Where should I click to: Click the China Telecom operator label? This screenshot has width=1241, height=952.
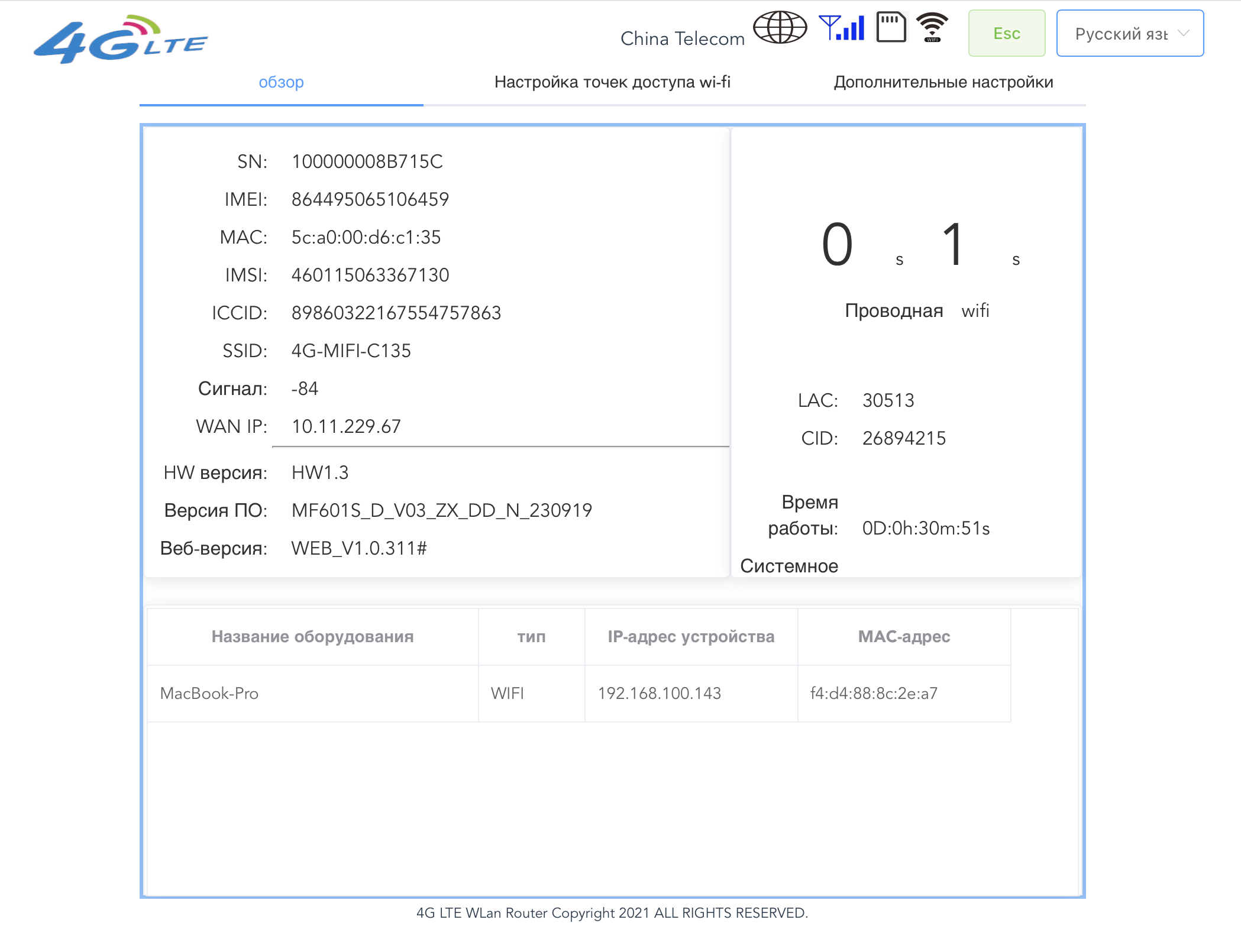(683, 39)
